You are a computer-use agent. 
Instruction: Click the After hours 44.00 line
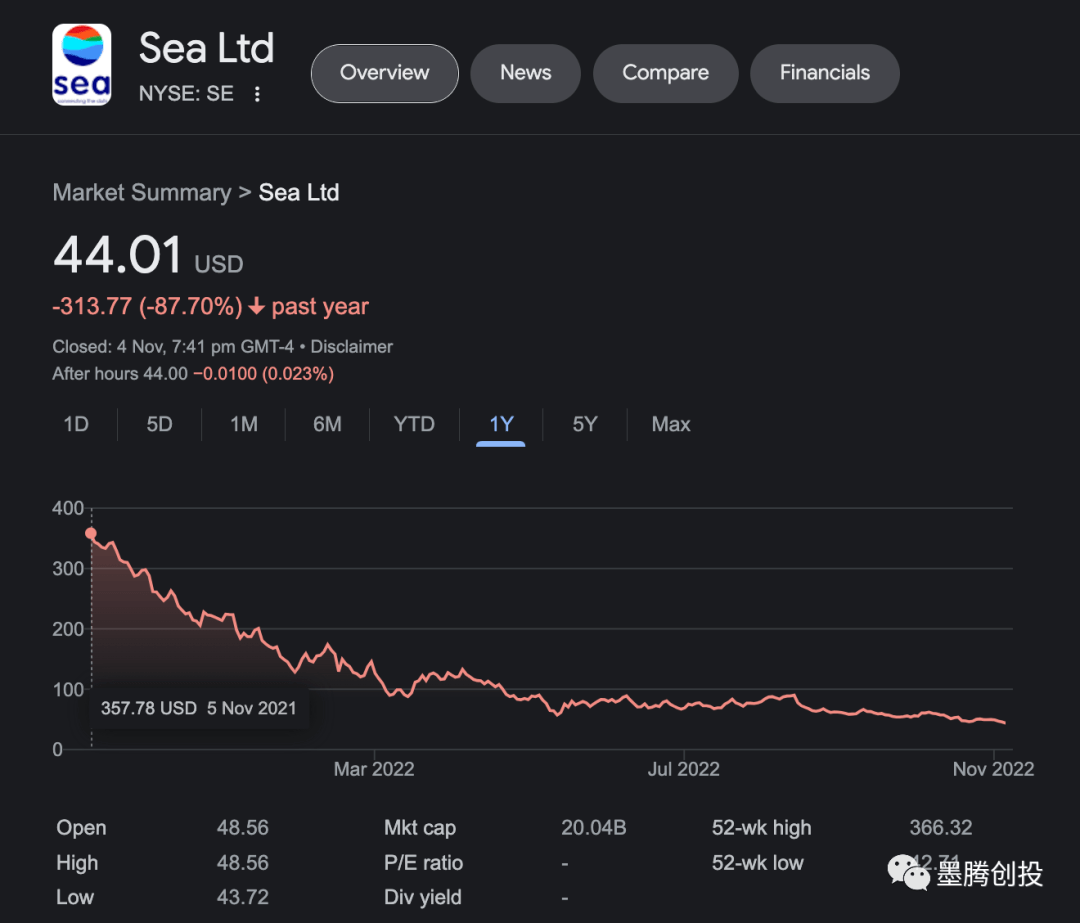(x=193, y=374)
